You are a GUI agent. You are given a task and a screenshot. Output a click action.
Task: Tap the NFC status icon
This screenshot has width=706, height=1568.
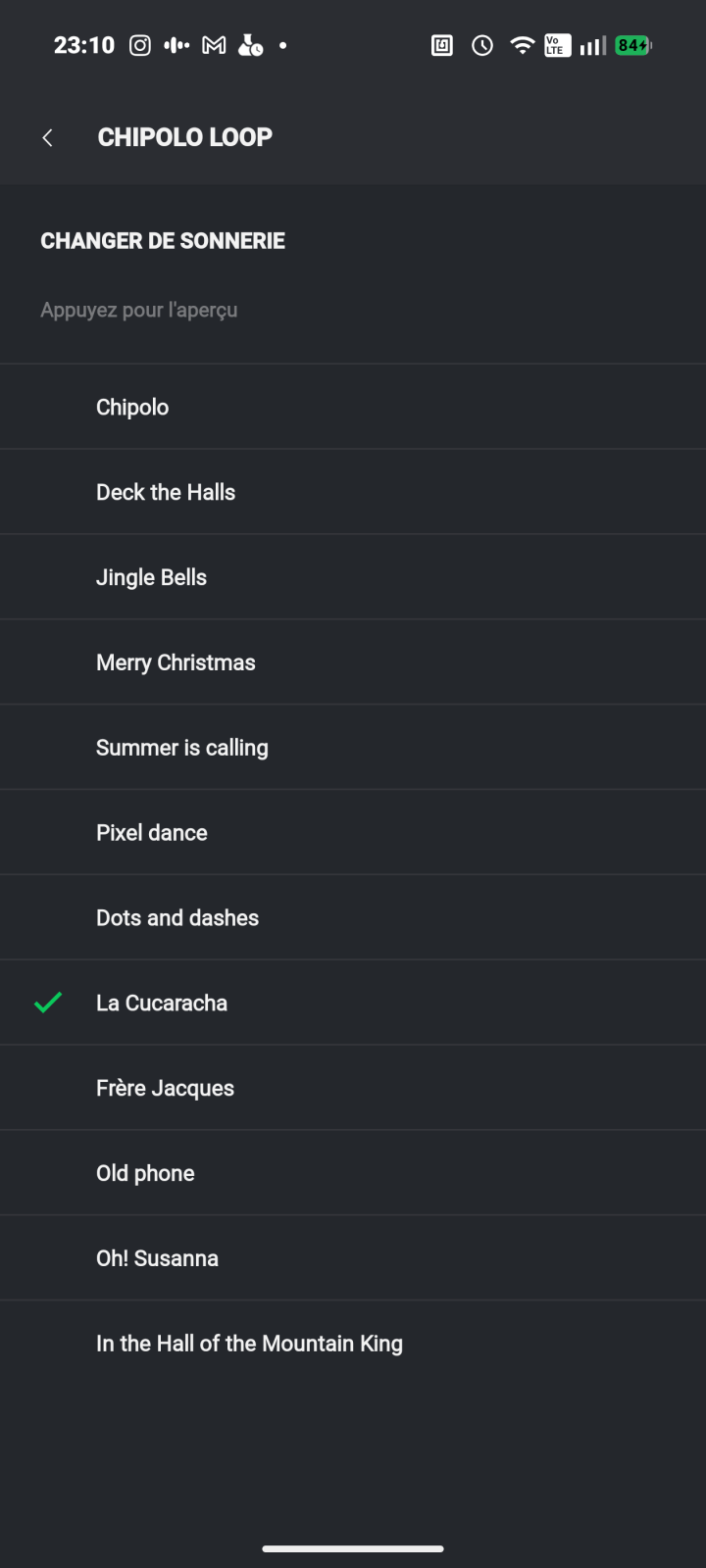coord(442,45)
